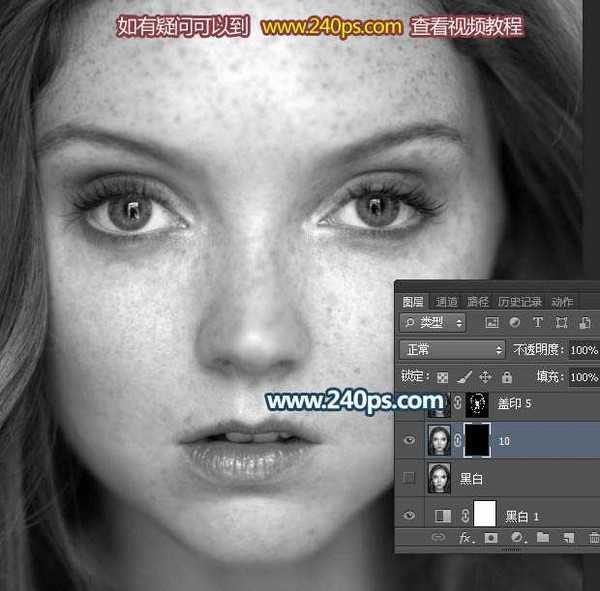
Task: Switch to the 历史记录 history tab
Action: pos(521,301)
